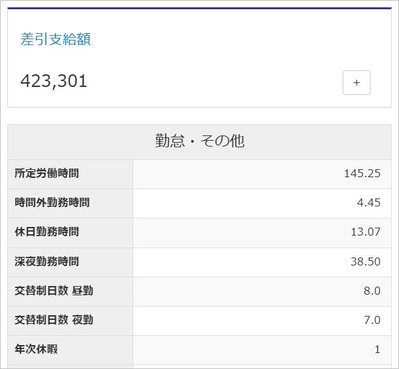Click the value 7.0
Viewport: 399px width, 369px height.
coord(372,320)
